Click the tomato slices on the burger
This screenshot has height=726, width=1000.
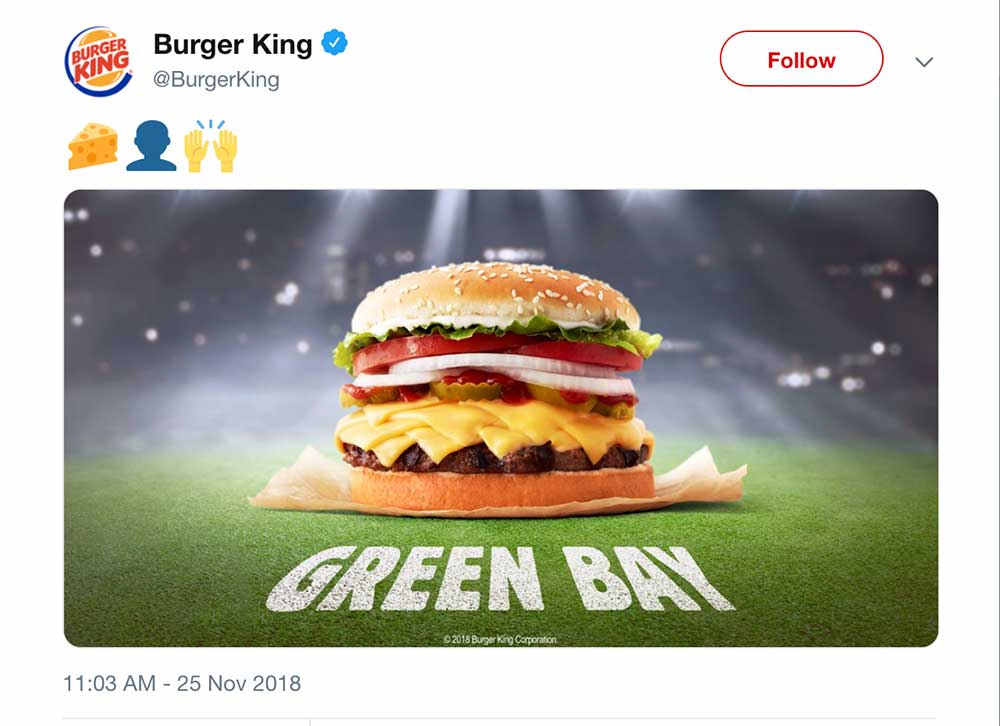[497, 351]
